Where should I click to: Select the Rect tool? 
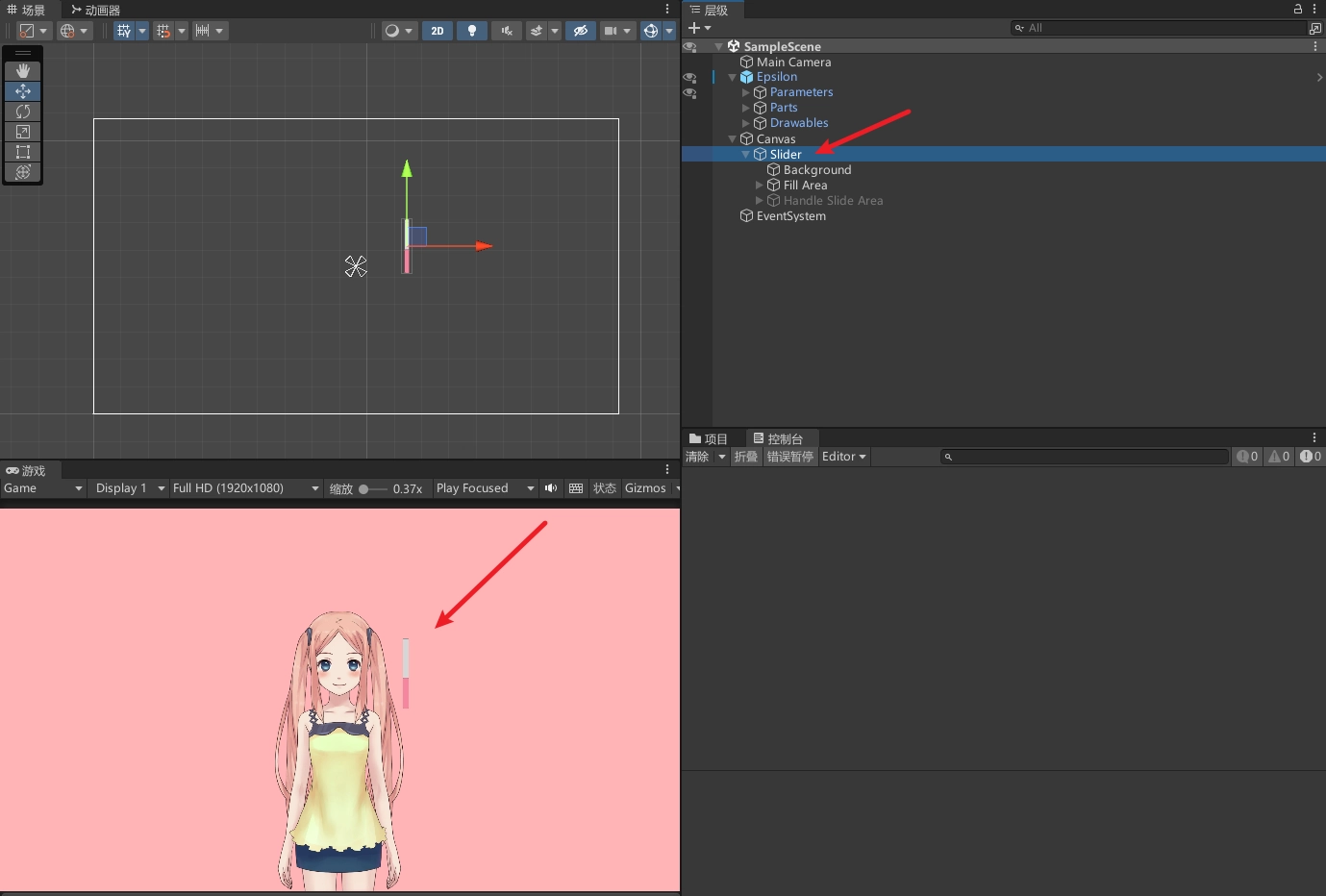coord(23,152)
